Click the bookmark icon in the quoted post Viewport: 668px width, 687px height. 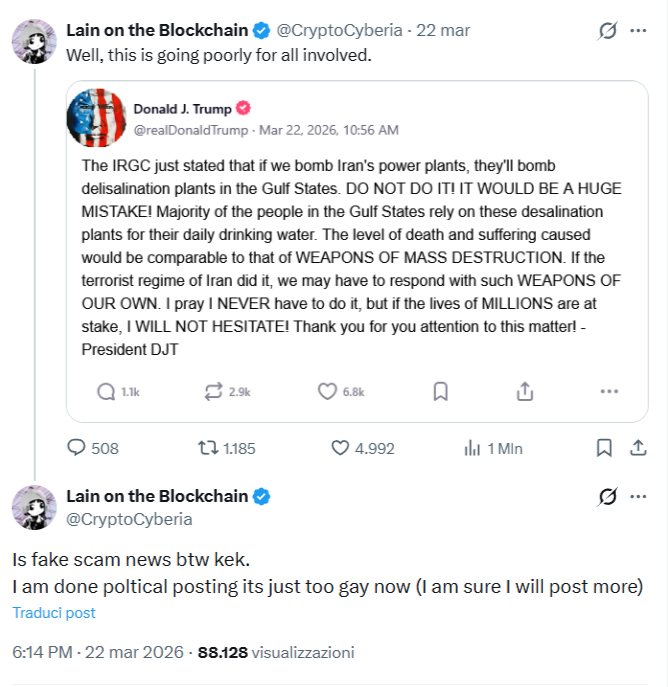point(440,393)
